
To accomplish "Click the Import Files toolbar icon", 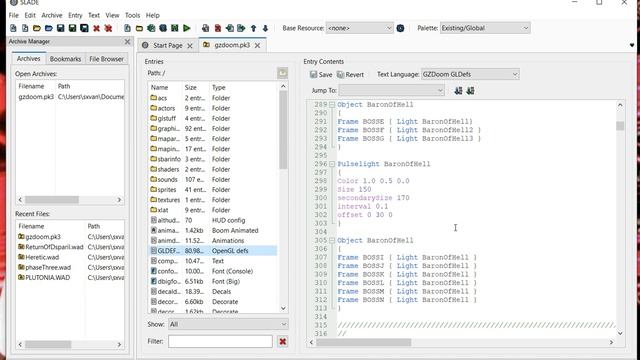I will [151, 28].
